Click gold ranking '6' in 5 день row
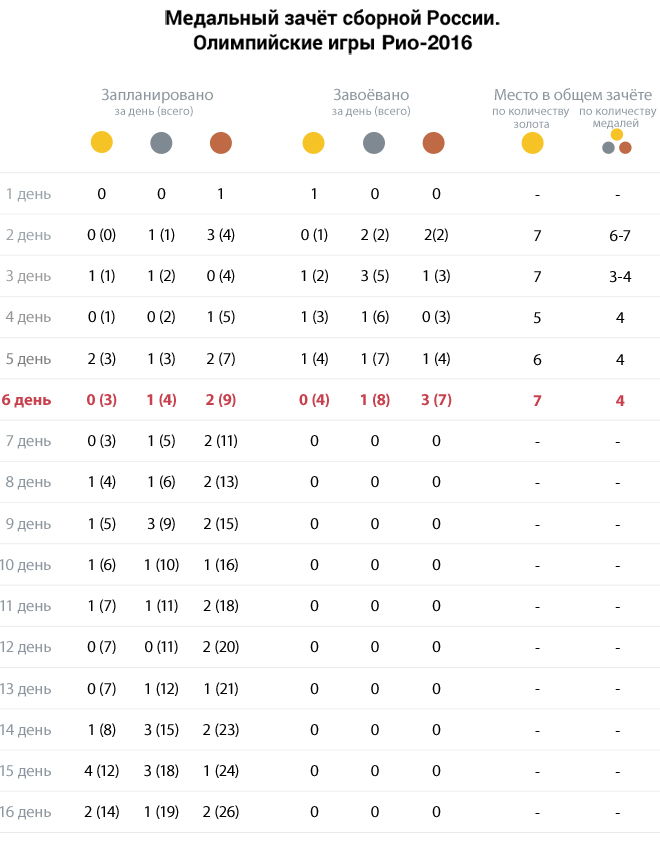Image resolution: width=660 pixels, height=843 pixels. tap(537, 360)
